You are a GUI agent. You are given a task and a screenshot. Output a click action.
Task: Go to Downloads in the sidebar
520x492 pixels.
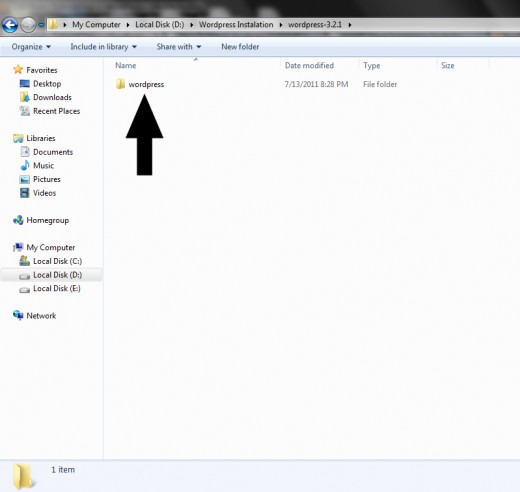[x=52, y=97]
